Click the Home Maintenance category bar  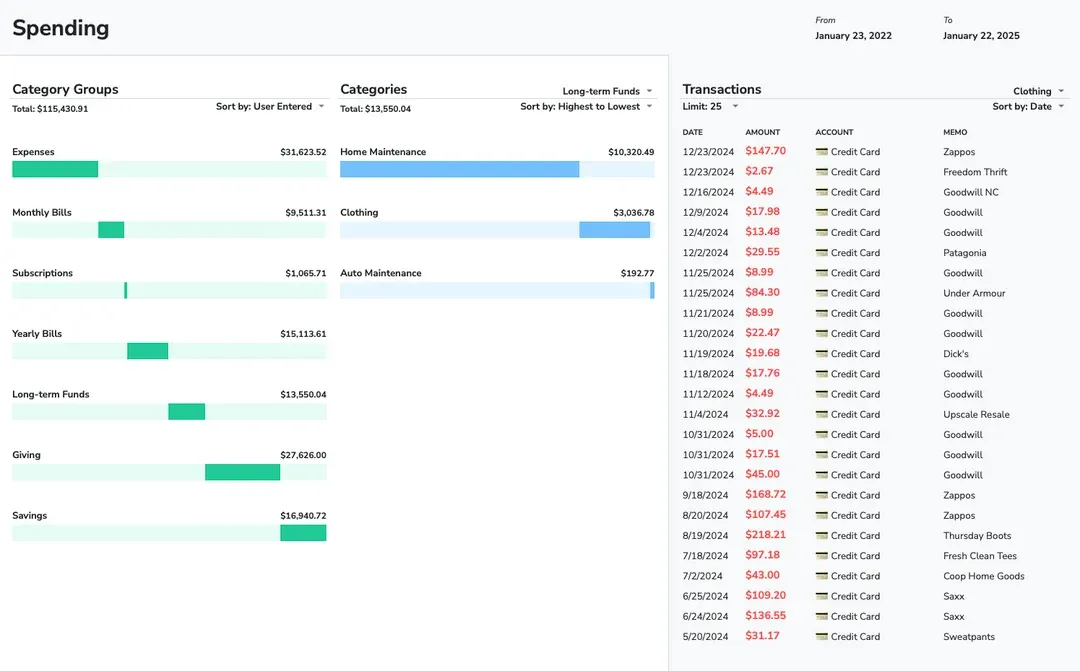tap(459, 169)
